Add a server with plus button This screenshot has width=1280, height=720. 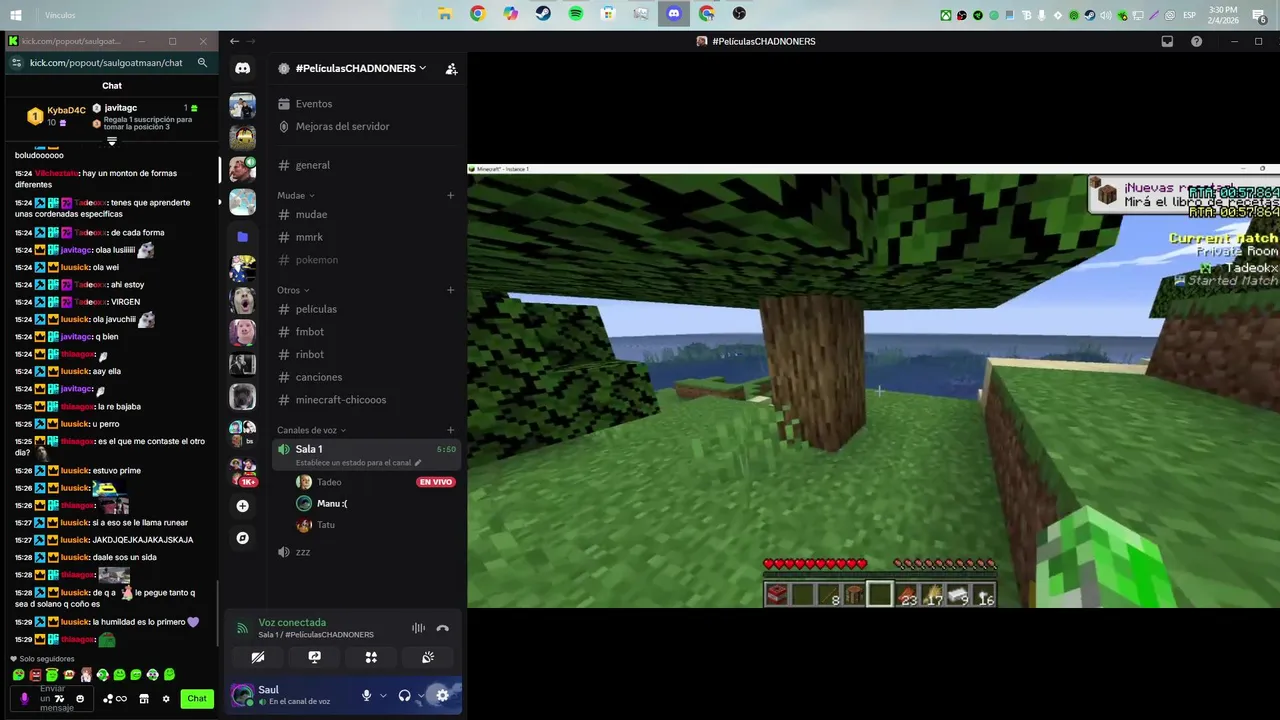242,506
